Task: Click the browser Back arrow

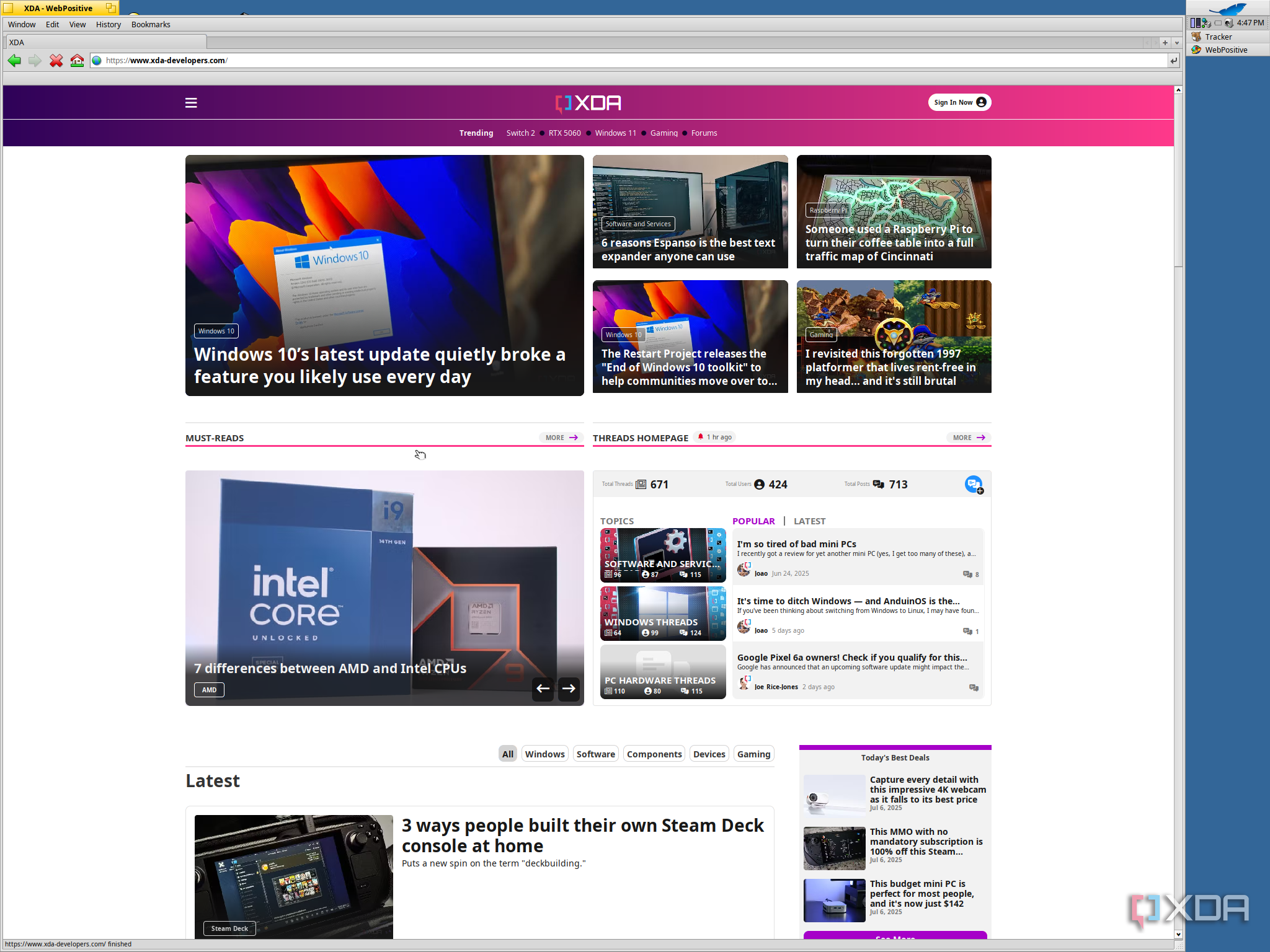Action: click(14, 61)
